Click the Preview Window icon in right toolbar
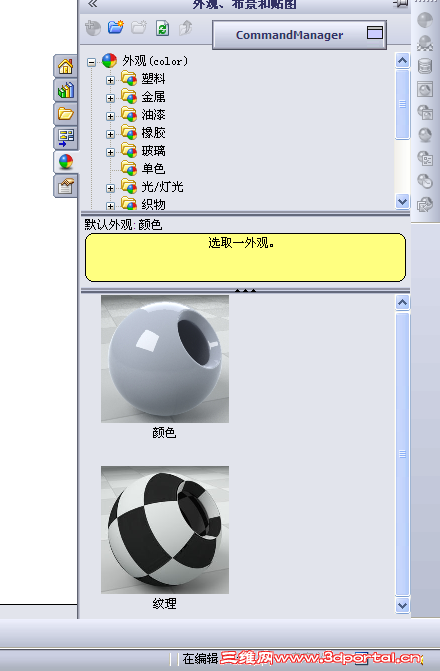This screenshot has width=440, height=671. coord(425,89)
